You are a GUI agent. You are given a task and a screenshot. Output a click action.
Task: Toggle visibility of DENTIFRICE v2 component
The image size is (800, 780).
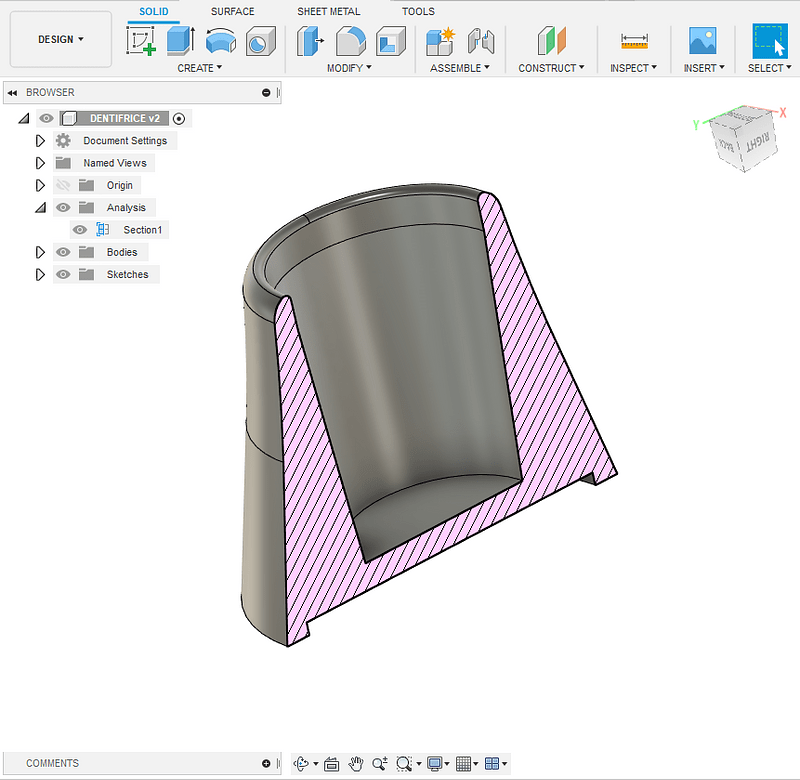[46, 118]
